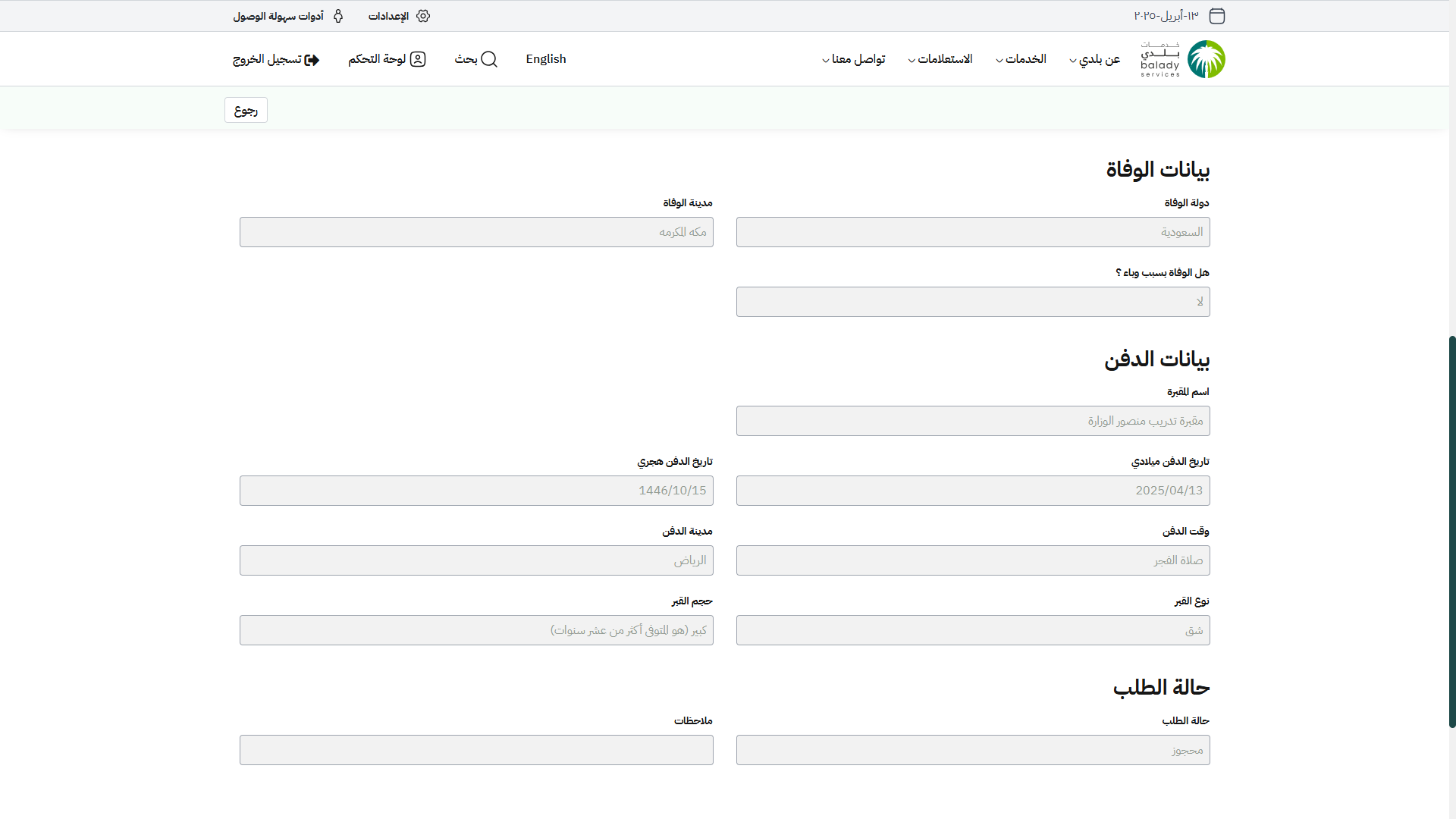
Task: Open لوحة التحكم dashboard link
Action: point(378,59)
